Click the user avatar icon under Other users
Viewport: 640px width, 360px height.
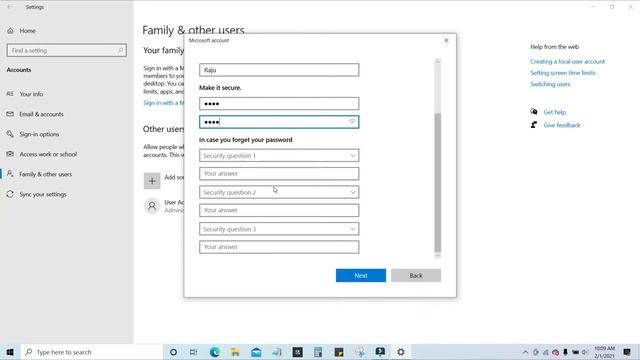point(152,206)
